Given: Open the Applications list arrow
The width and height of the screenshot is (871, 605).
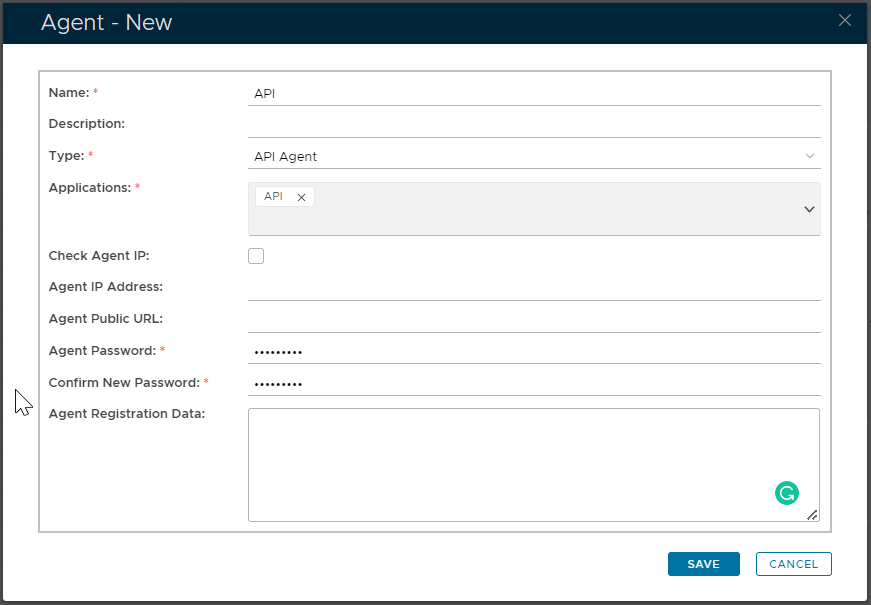Looking at the screenshot, I should (809, 209).
